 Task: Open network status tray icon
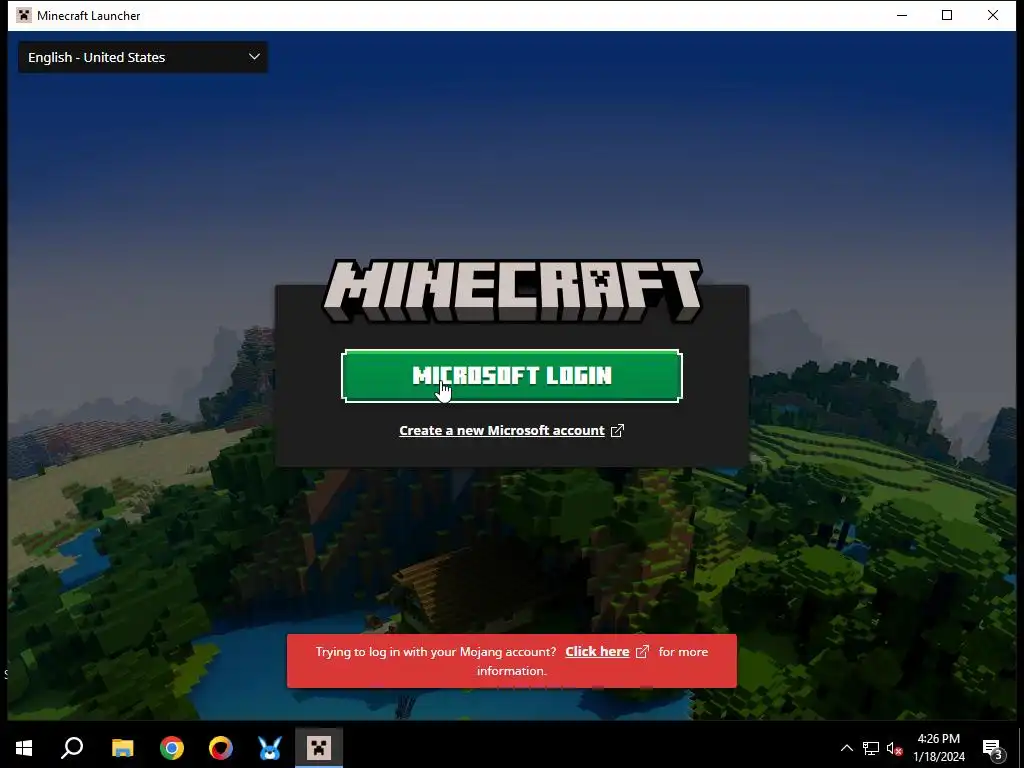click(871, 748)
